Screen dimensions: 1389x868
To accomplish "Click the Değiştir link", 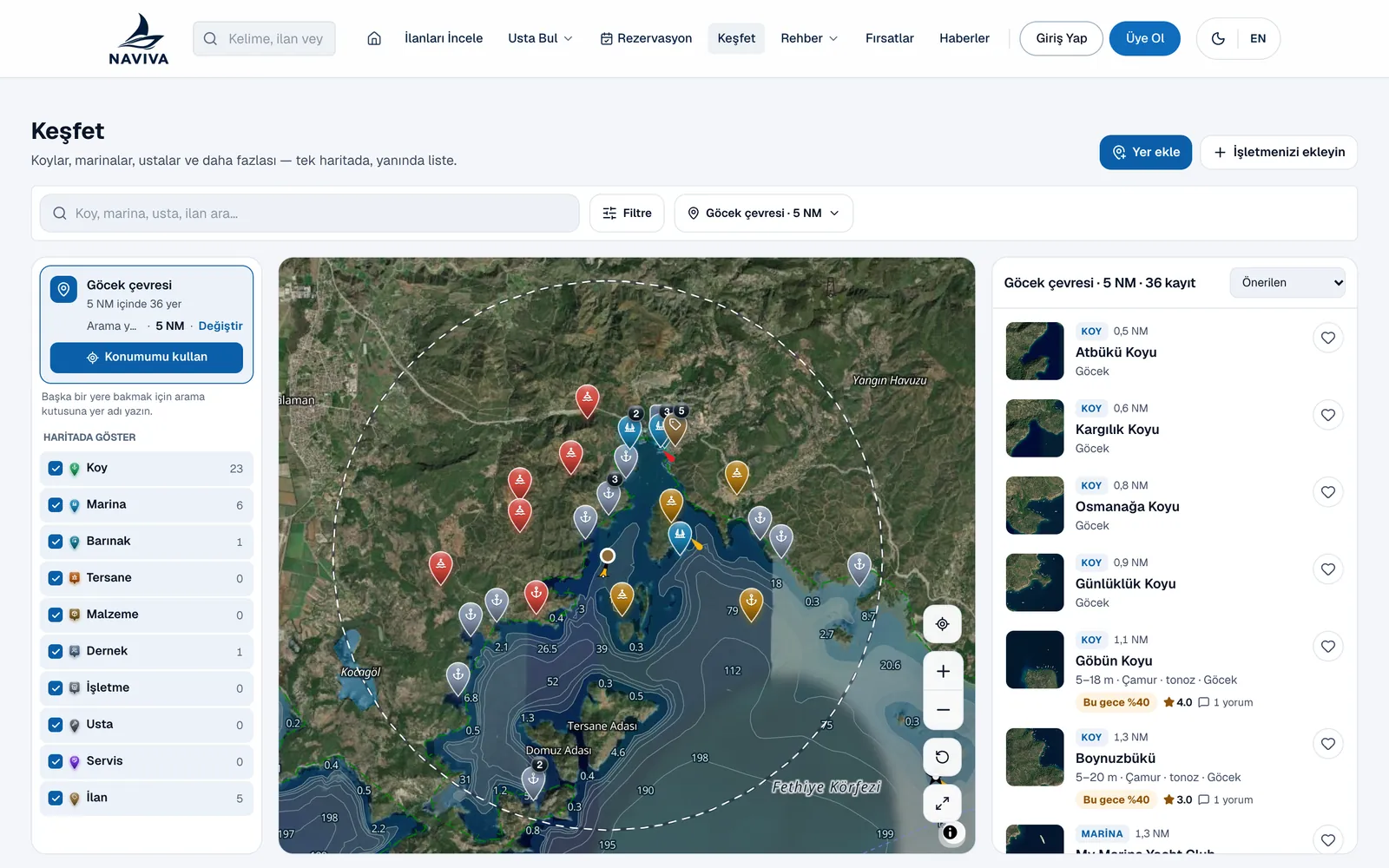I will pyautogui.click(x=221, y=326).
